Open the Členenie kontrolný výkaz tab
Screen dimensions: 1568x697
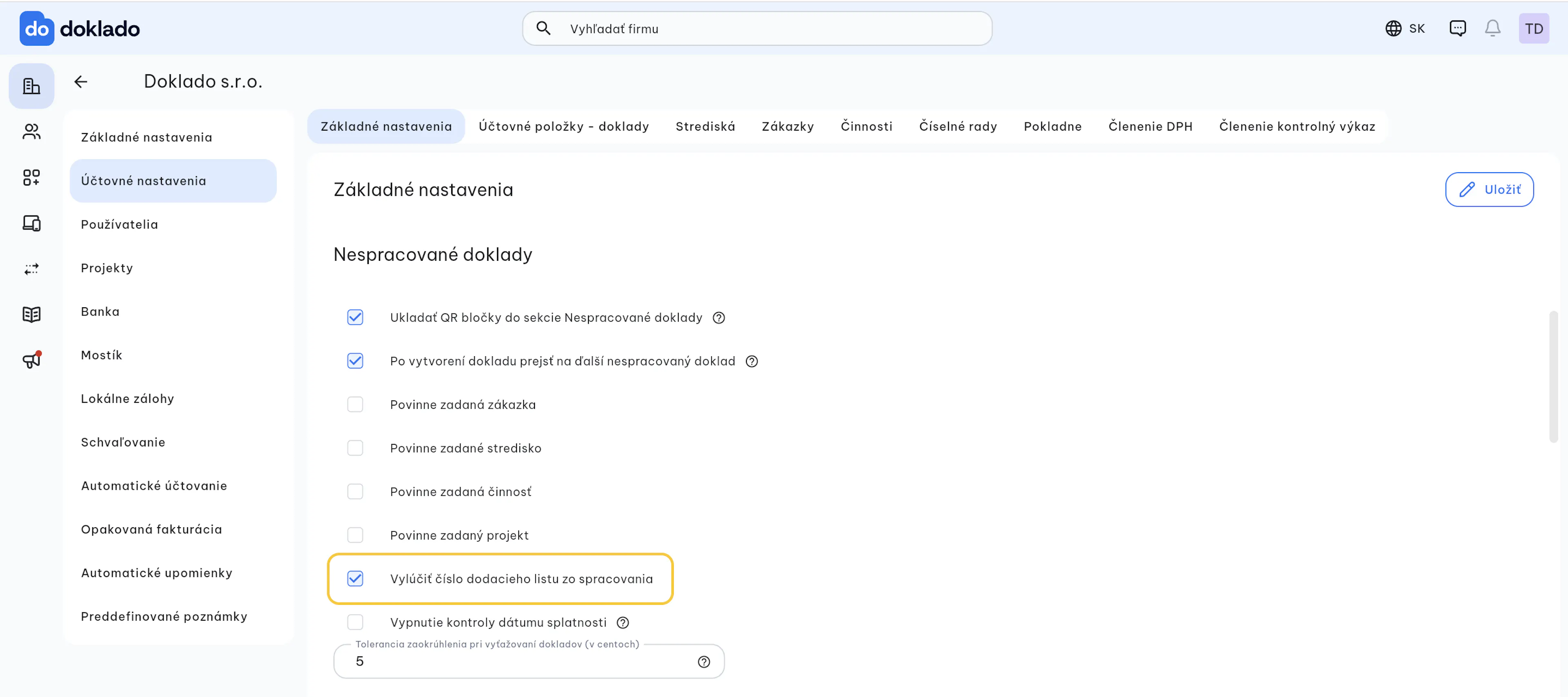tap(1297, 127)
